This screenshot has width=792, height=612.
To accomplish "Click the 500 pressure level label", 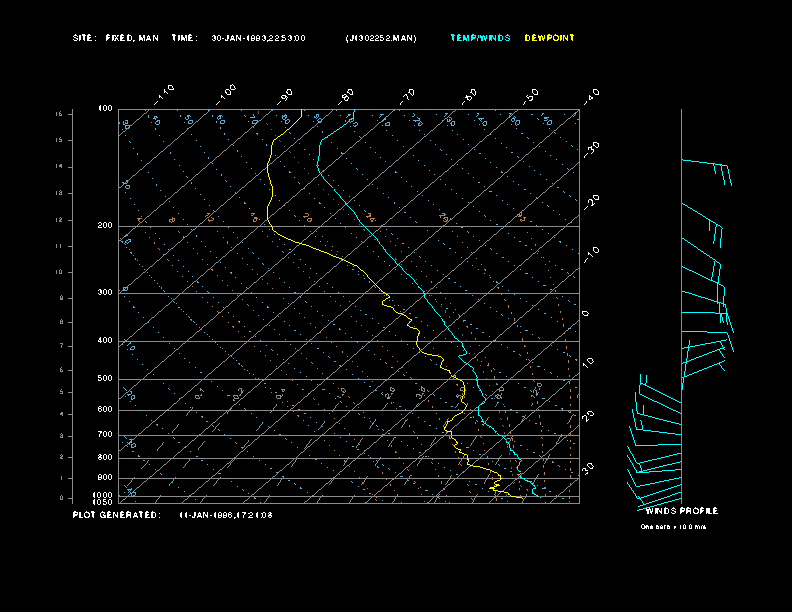I will 105,378.
